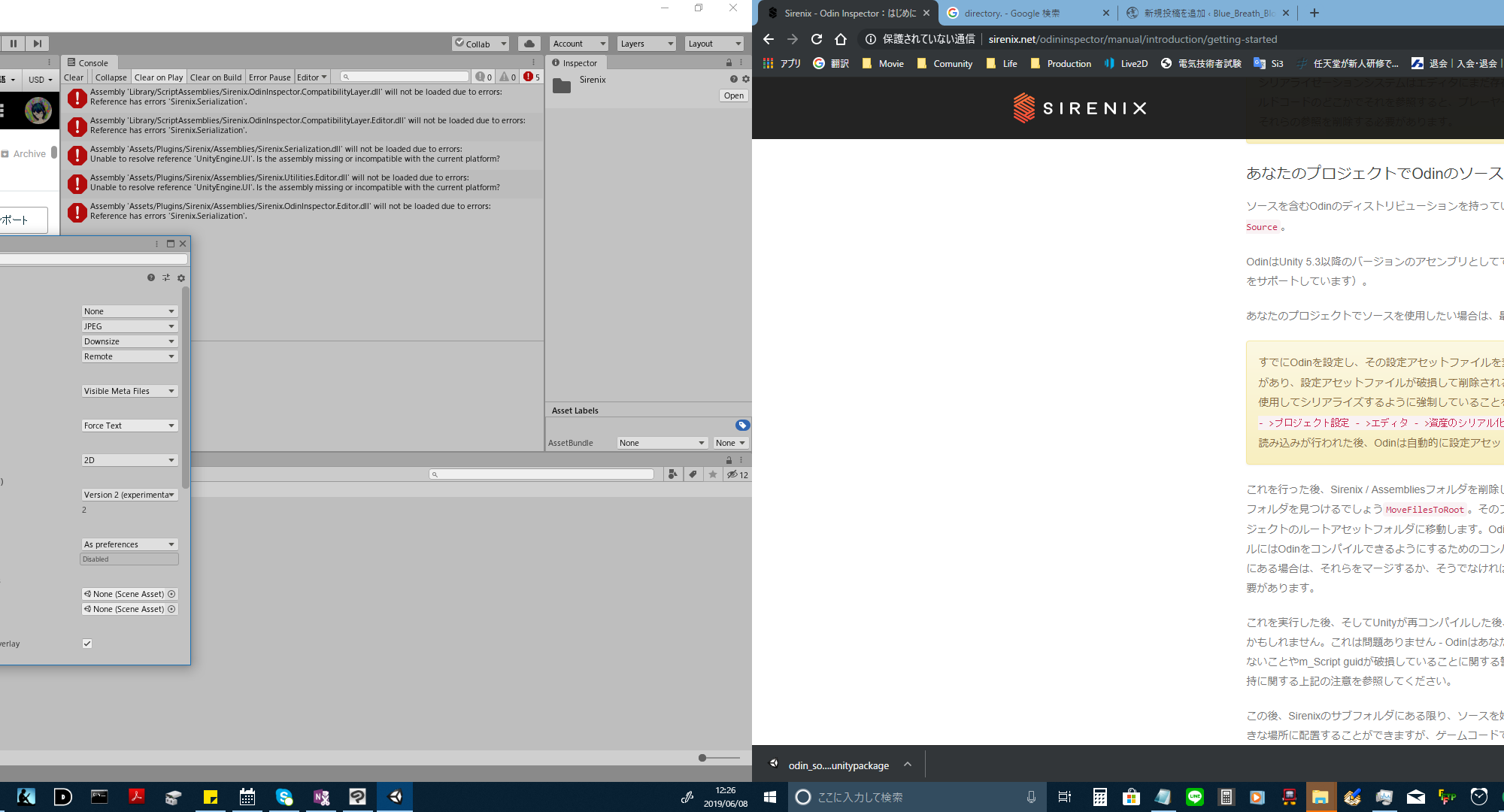Open the Account dropdown
This screenshot has width=1504, height=812.
(x=578, y=44)
